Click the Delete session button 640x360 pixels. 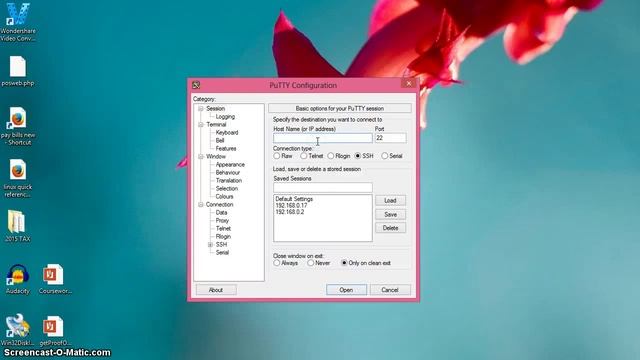click(x=390, y=228)
